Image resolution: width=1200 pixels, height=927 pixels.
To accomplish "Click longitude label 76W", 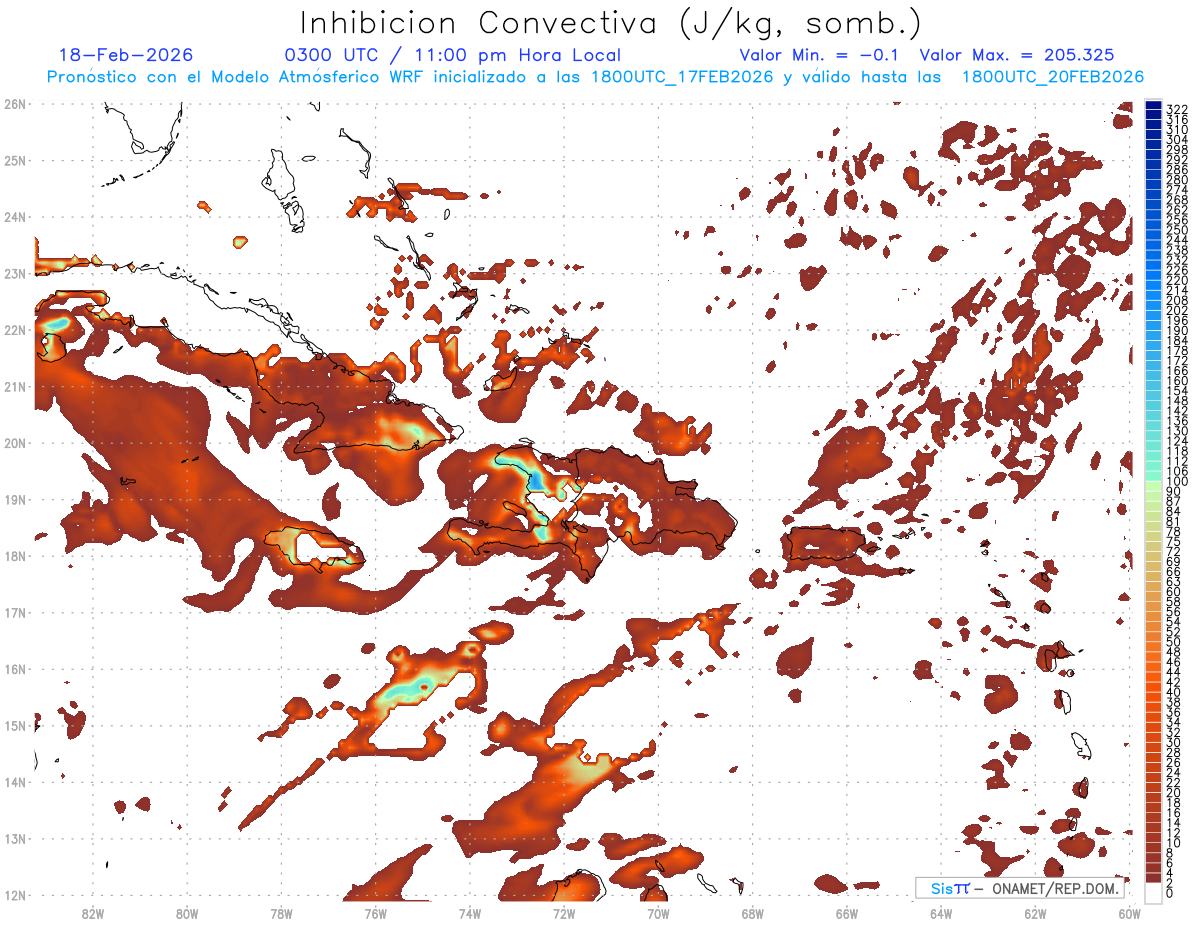I will [x=375, y=913].
